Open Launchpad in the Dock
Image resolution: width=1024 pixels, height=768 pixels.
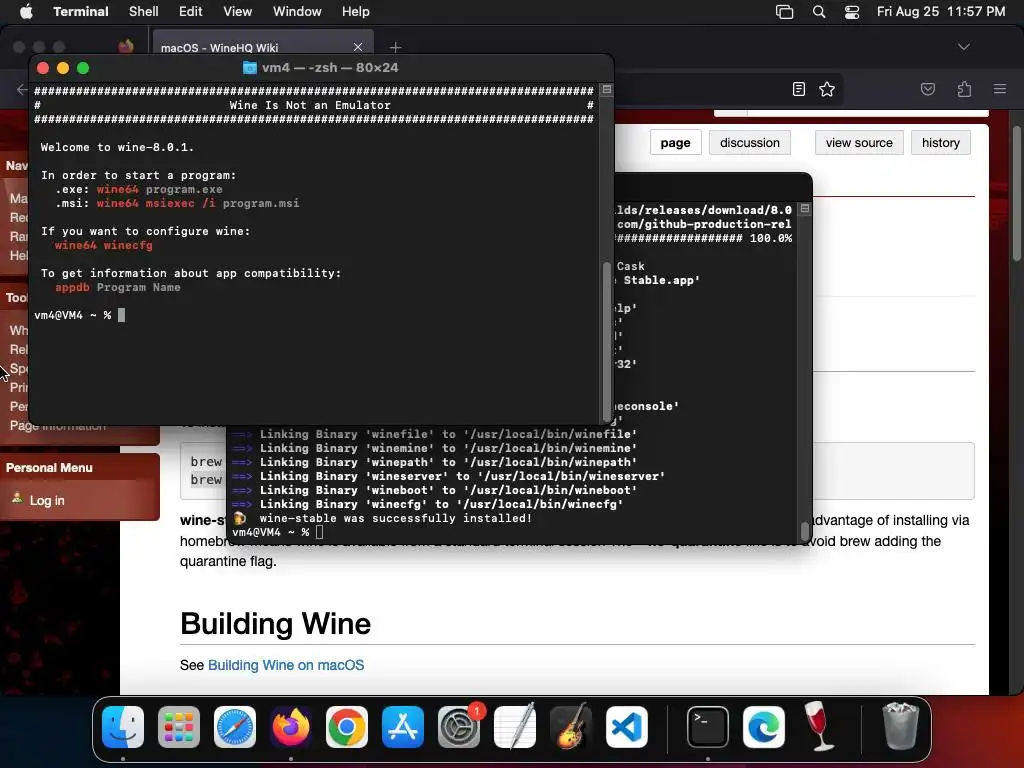[x=179, y=727]
